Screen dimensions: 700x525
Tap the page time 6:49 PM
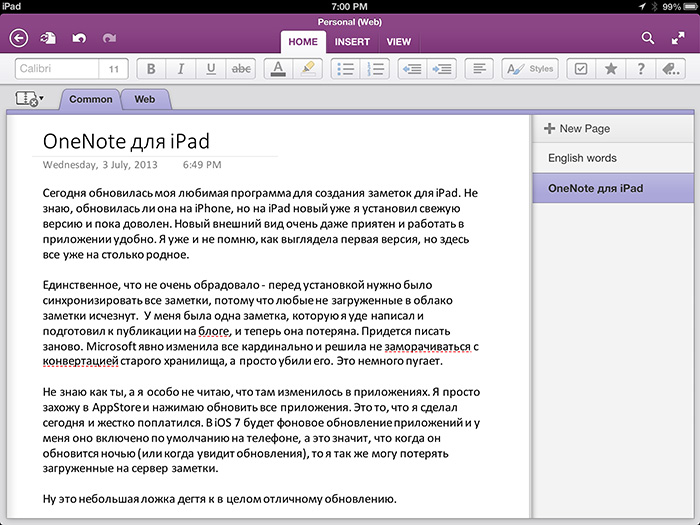pos(202,165)
